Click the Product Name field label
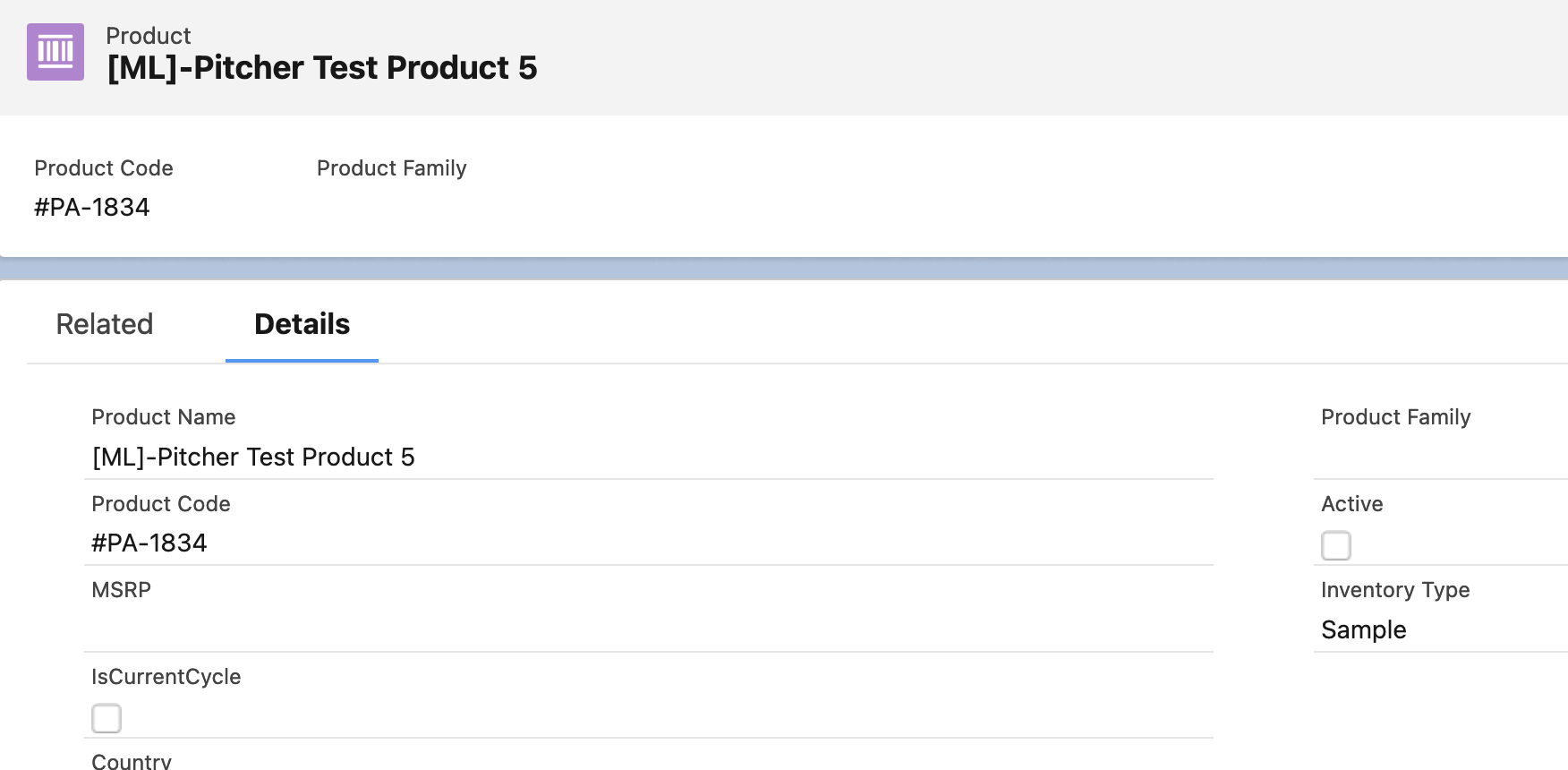 pyautogui.click(x=163, y=417)
